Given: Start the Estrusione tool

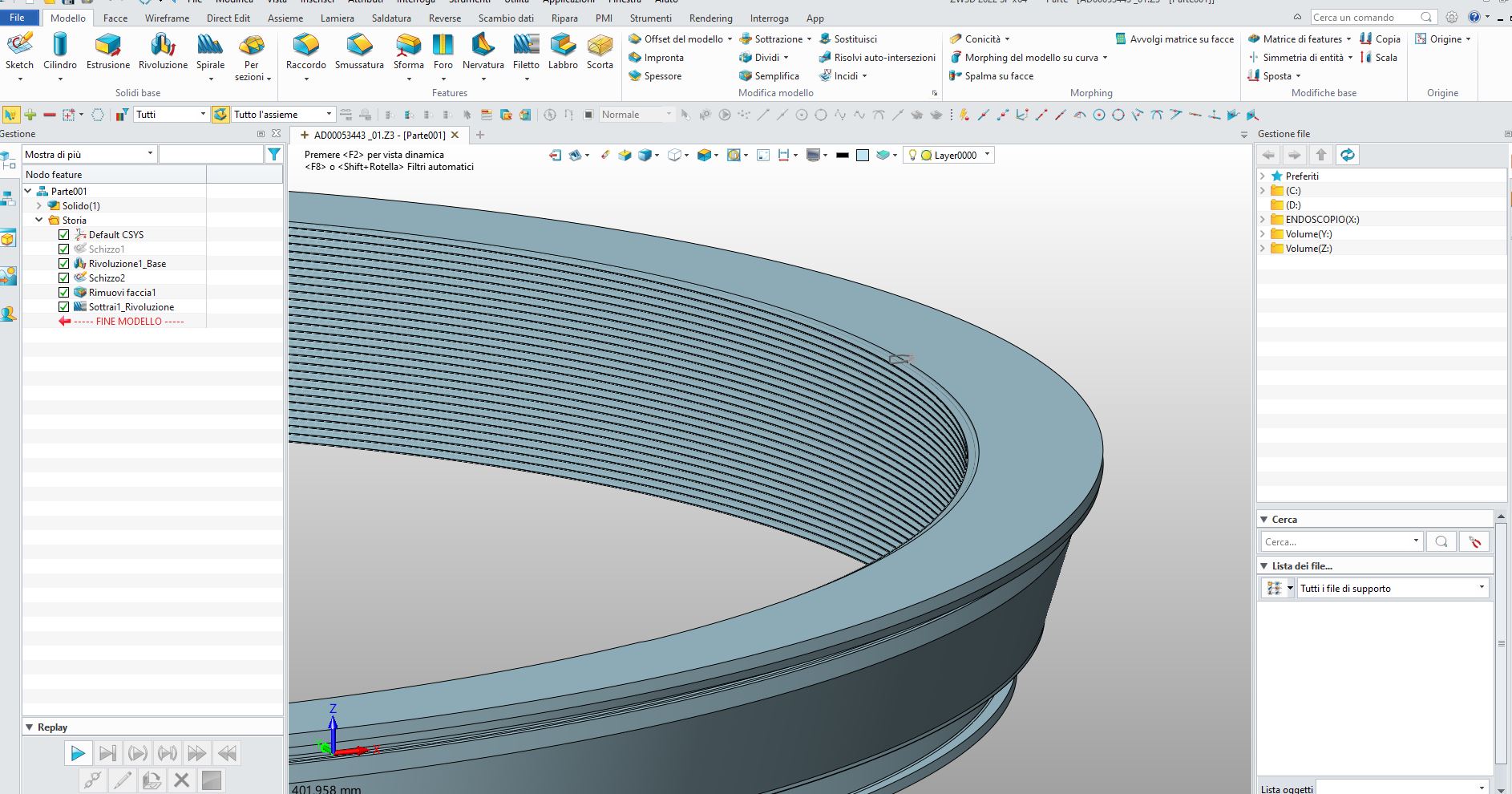Looking at the screenshot, I should 108,52.
